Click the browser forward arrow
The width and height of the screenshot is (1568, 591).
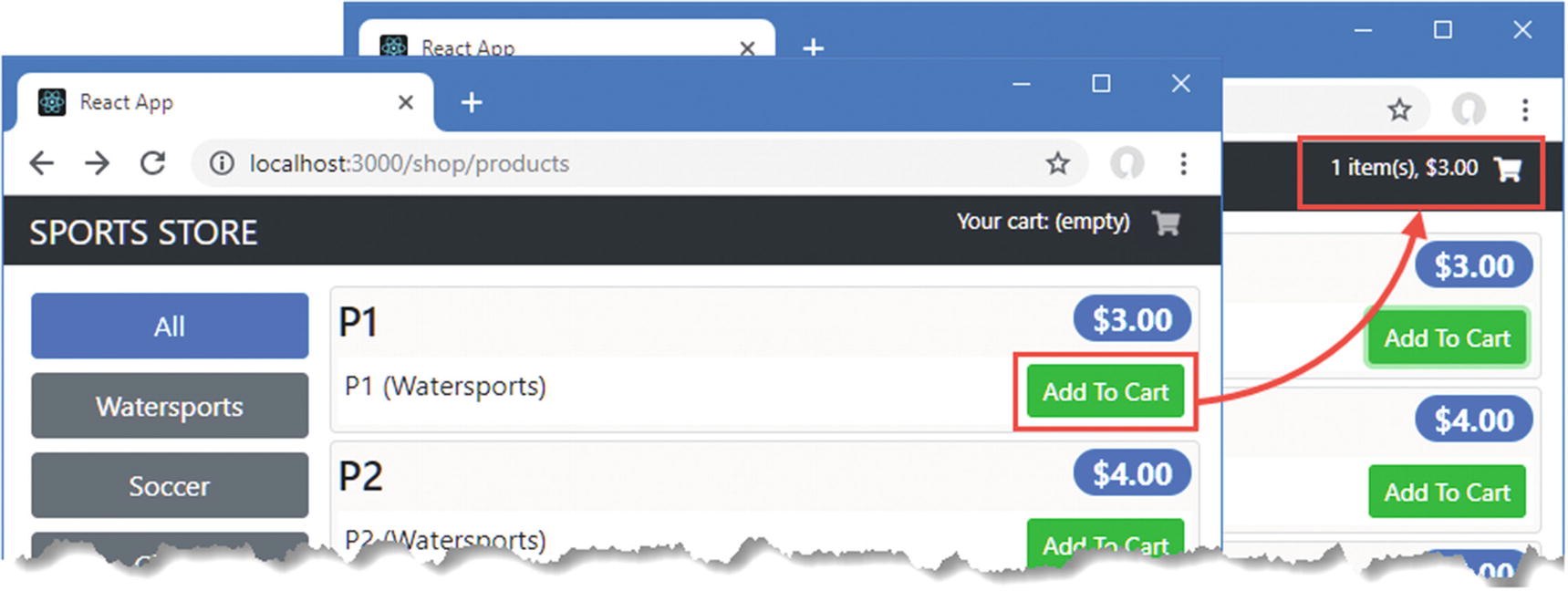(x=97, y=163)
